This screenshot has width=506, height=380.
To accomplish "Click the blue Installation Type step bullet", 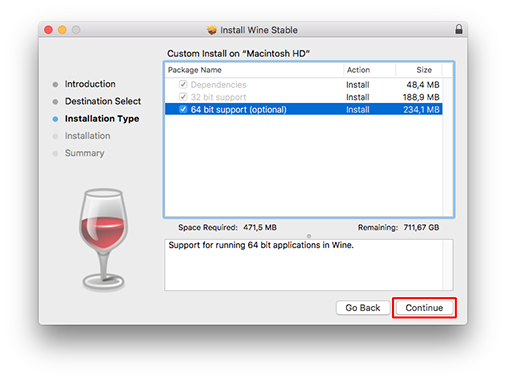I will tap(55, 119).
